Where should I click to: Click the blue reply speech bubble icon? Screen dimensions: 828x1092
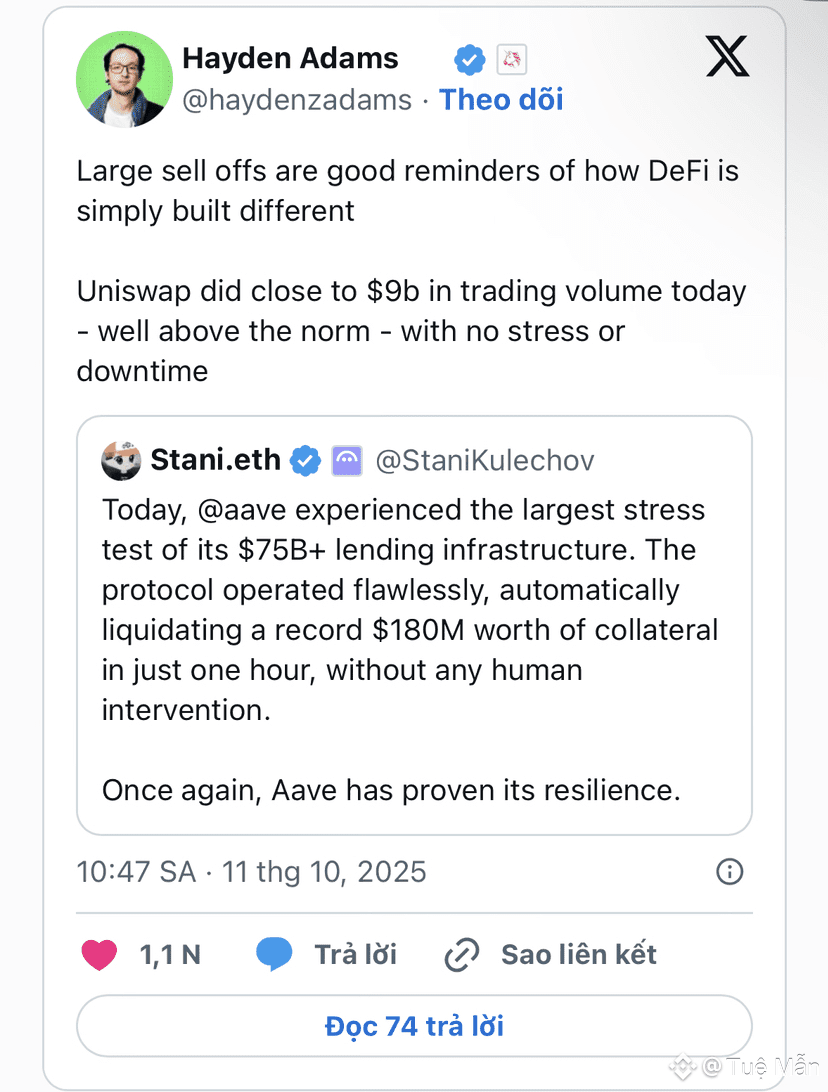[274, 953]
